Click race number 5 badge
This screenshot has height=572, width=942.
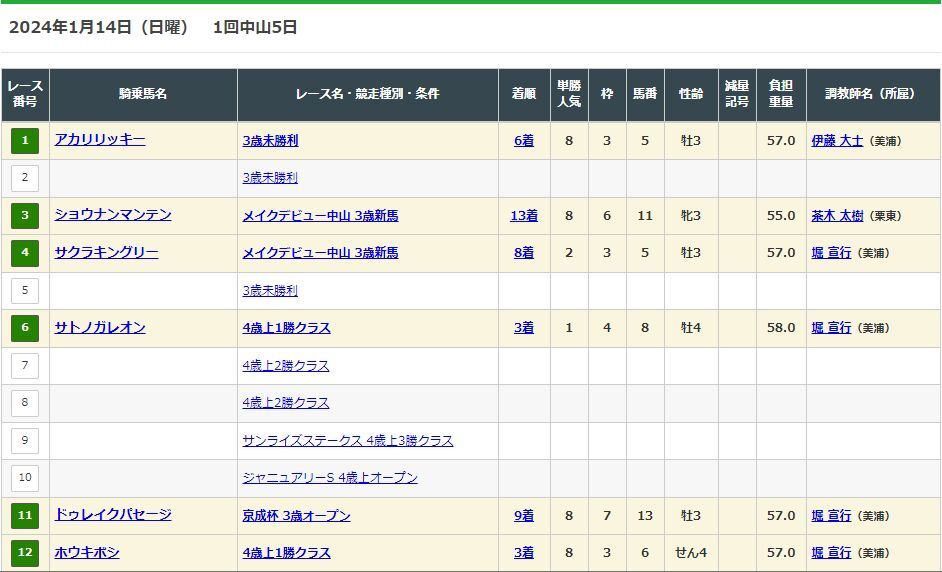(25, 290)
